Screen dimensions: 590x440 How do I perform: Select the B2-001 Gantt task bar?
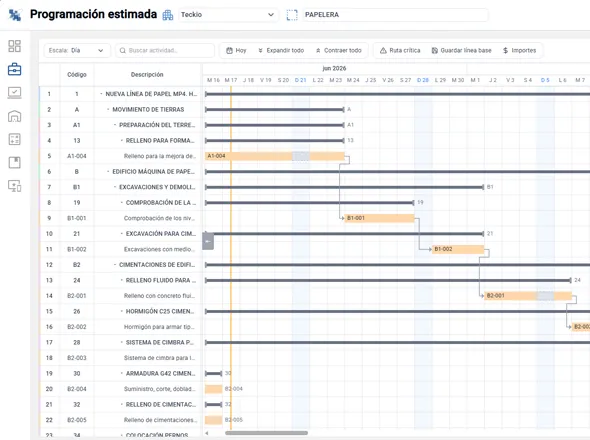528,296
